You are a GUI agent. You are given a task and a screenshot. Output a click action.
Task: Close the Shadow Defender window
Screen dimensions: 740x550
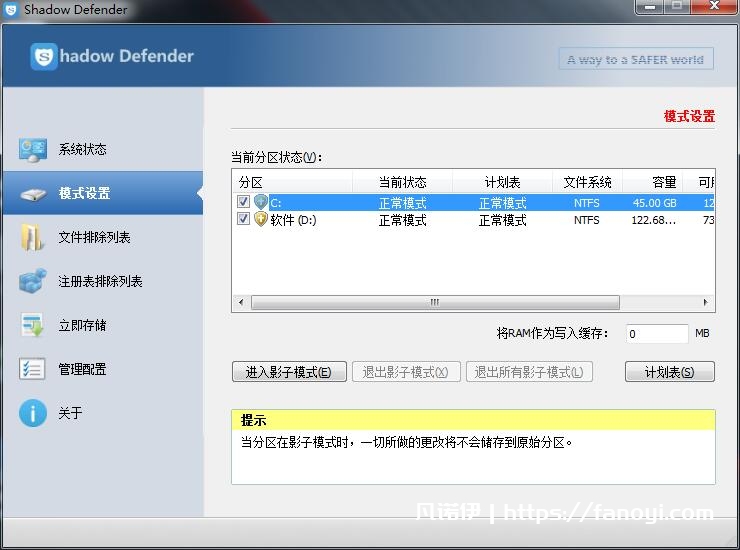point(714,7)
